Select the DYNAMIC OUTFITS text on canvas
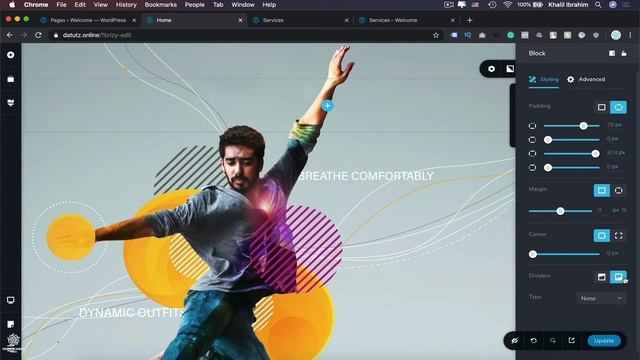The height and width of the screenshot is (360, 640). (x=132, y=313)
